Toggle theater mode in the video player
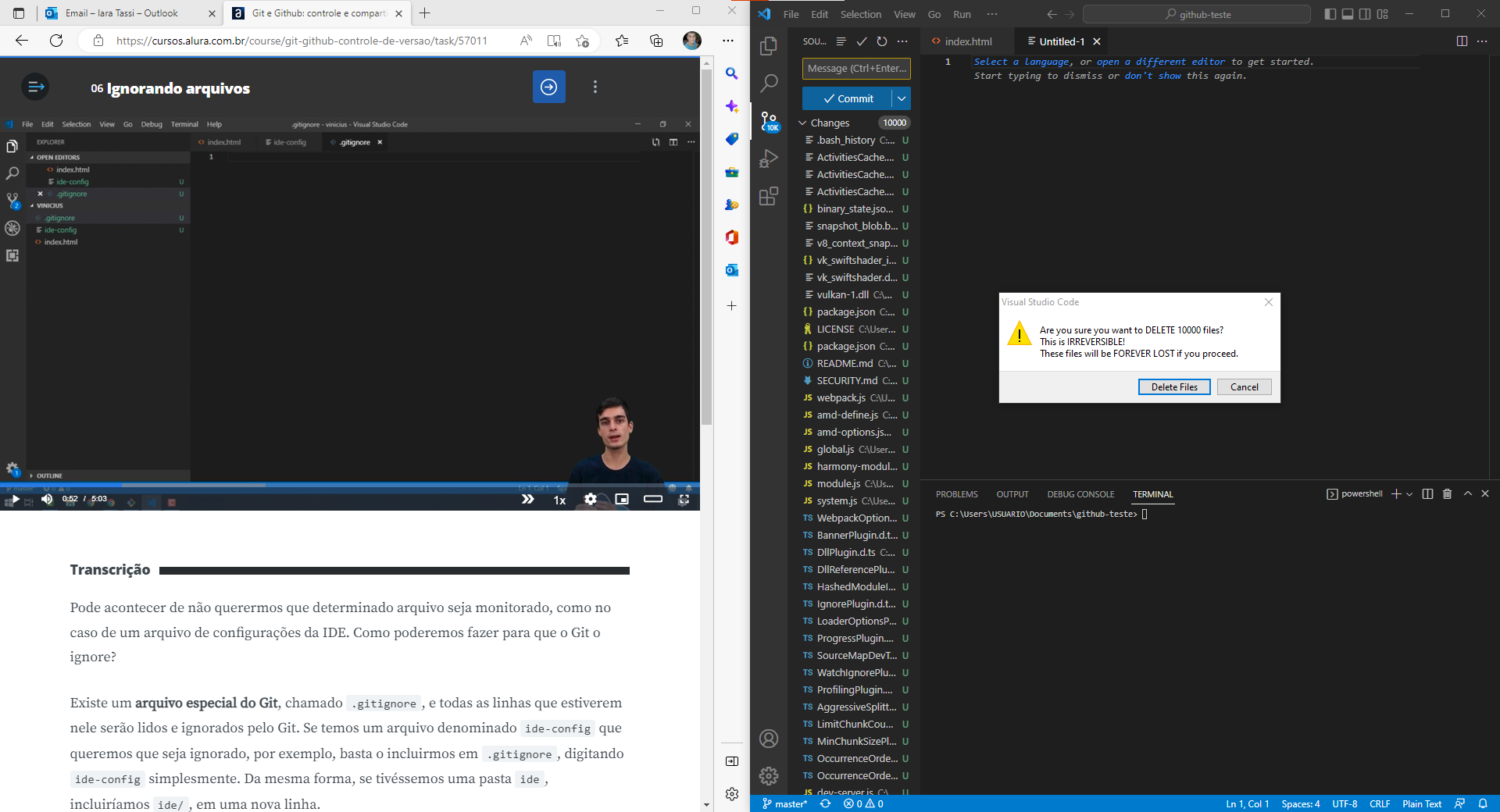The image size is (1500, 812). 653,499
